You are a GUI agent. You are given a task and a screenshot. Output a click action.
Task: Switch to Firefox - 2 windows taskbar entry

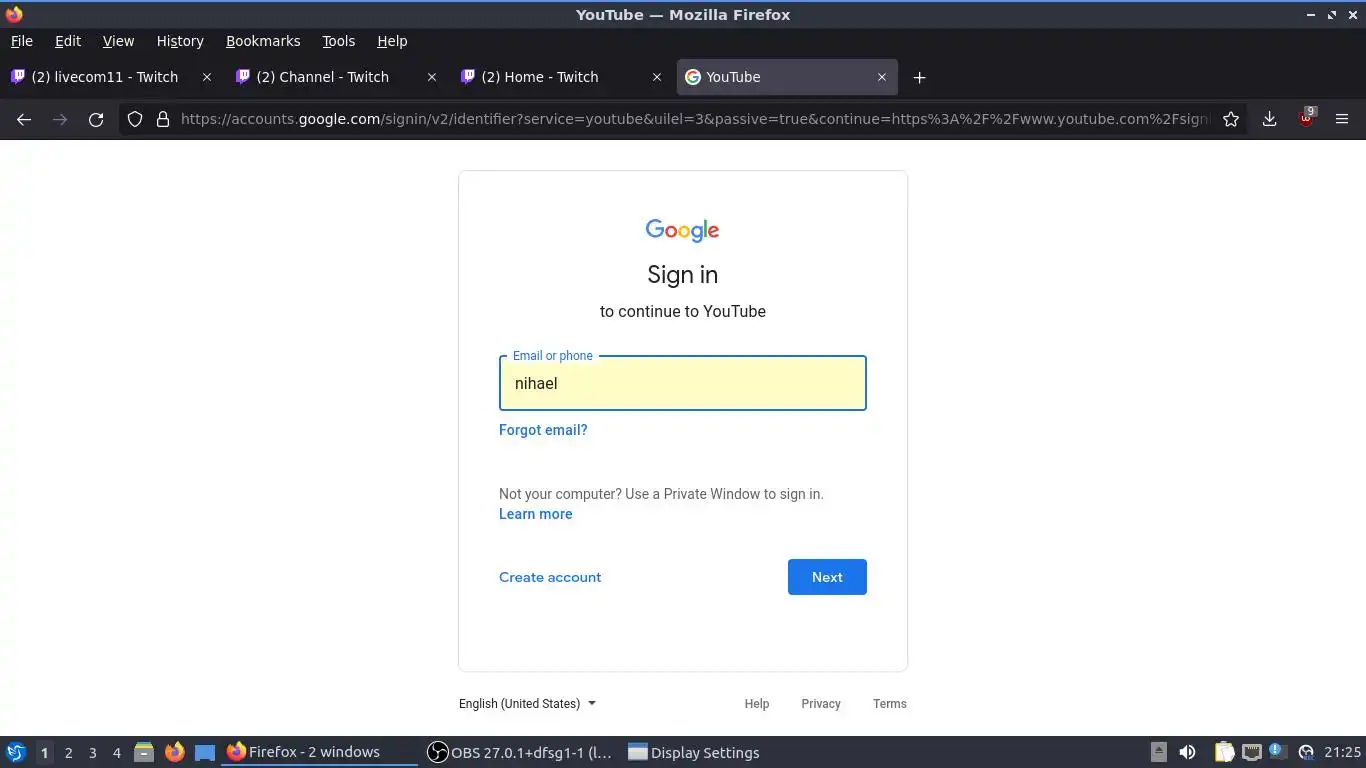[x=318, y=752]
